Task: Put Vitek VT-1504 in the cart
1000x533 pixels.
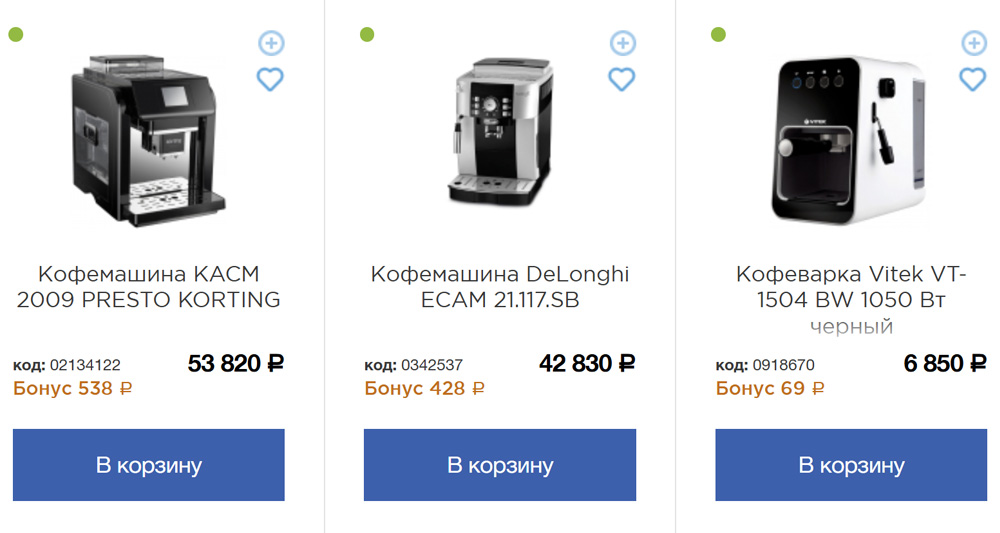Action: (x=851, y=465)
